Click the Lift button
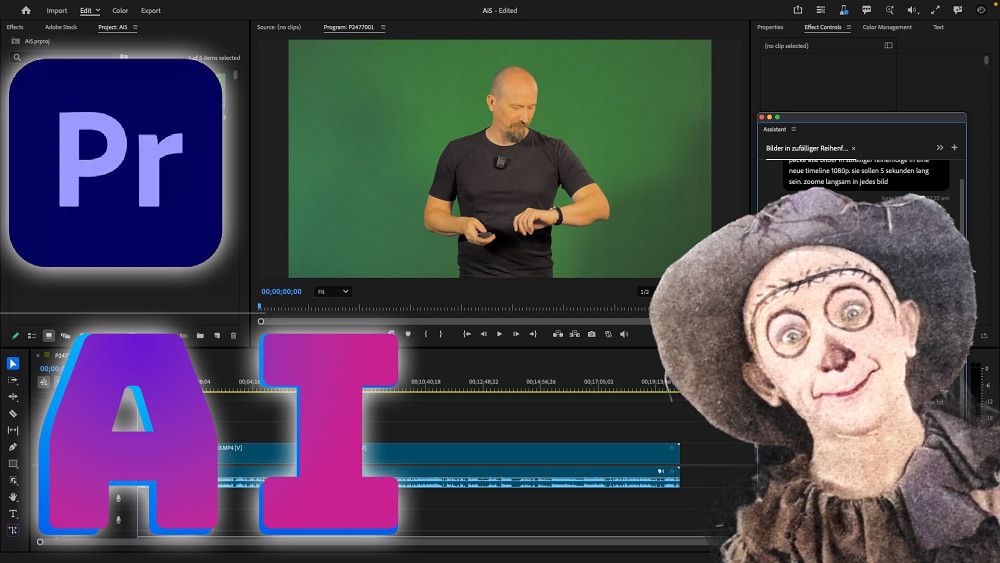This screenshot has height=563, width=1000. (x=558, y=334)
